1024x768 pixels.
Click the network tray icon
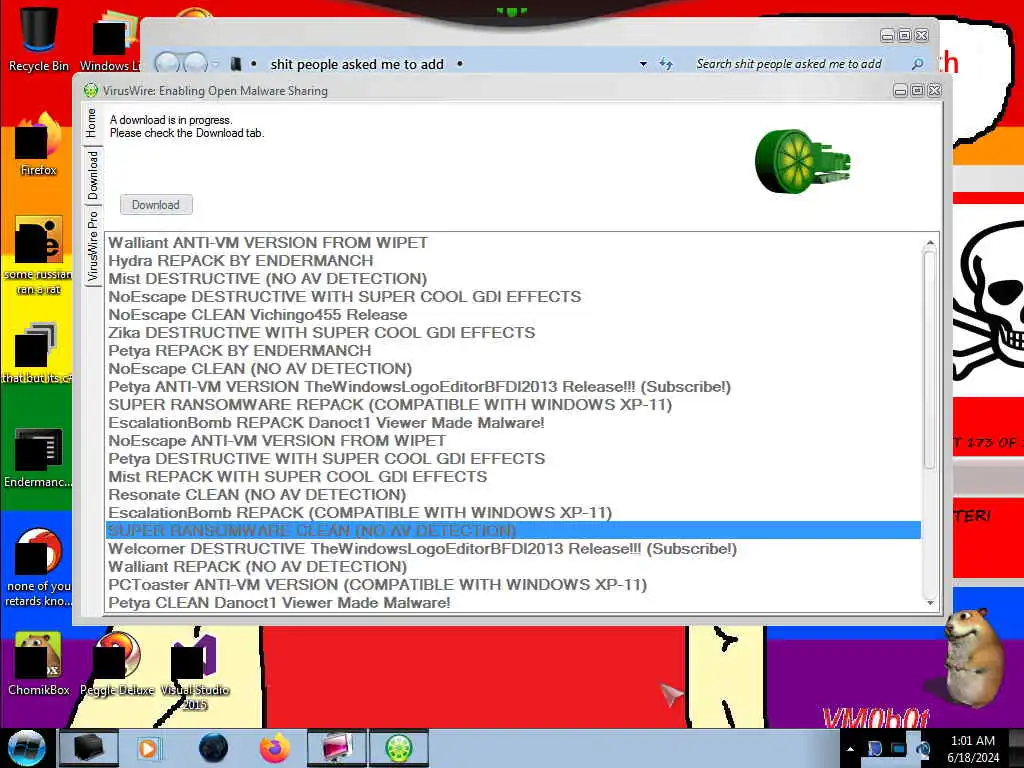899,748
